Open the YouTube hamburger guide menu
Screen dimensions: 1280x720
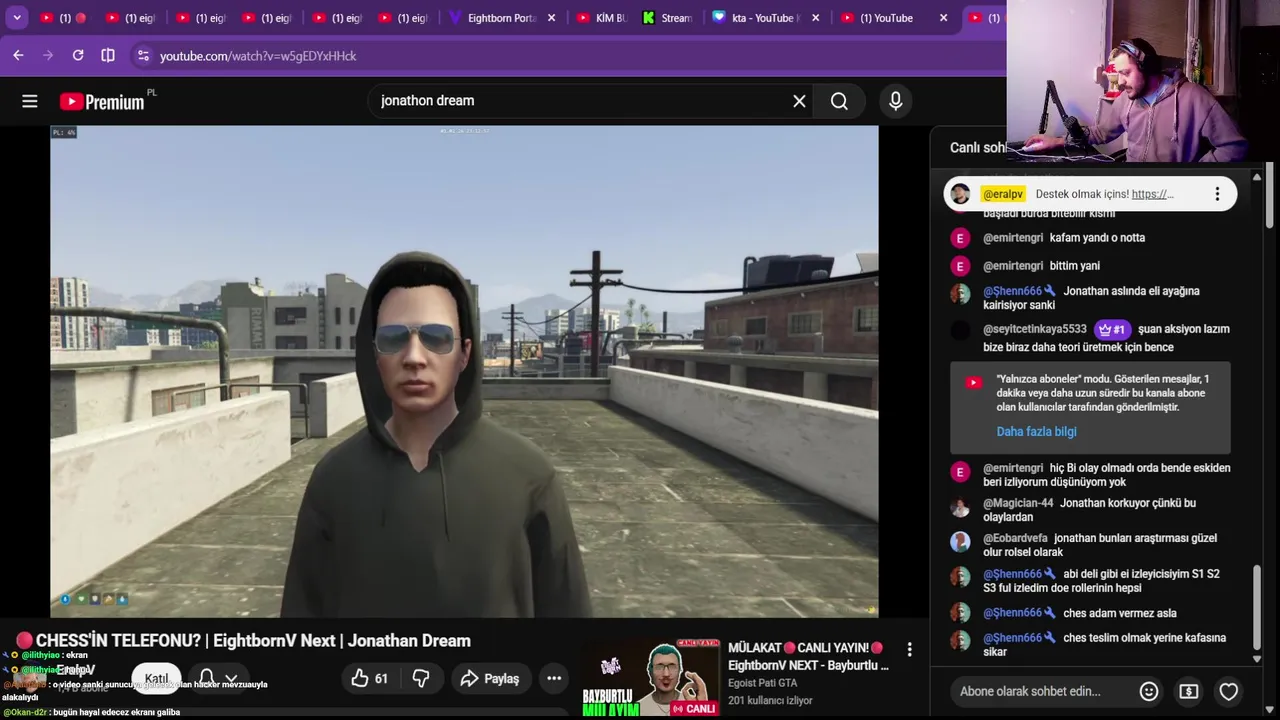[30, 101]
